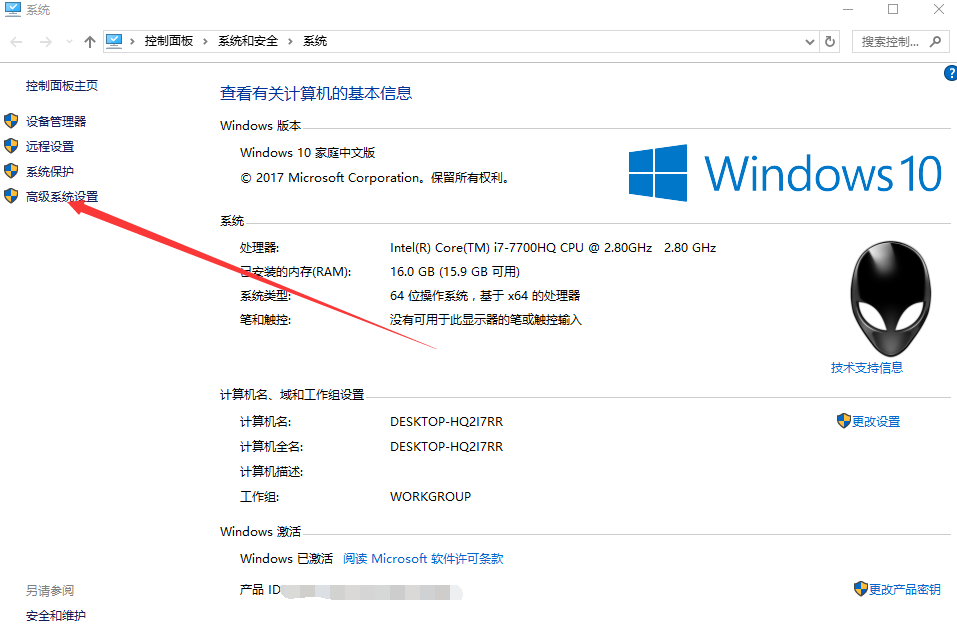Select 没有可用于此显示器的笔或触控输入 text
This screenshot has width=957, height=642.
point(486,320)
